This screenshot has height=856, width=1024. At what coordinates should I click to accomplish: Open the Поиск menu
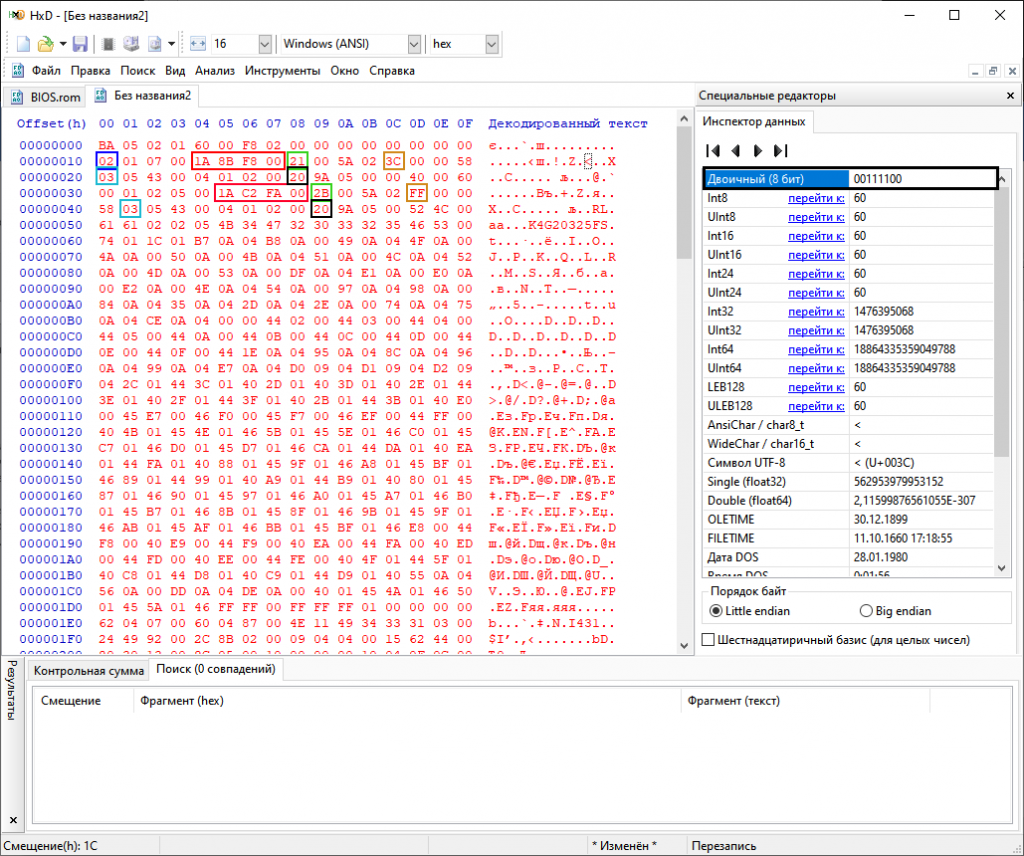pyautogui.click(x=138, y=71)
